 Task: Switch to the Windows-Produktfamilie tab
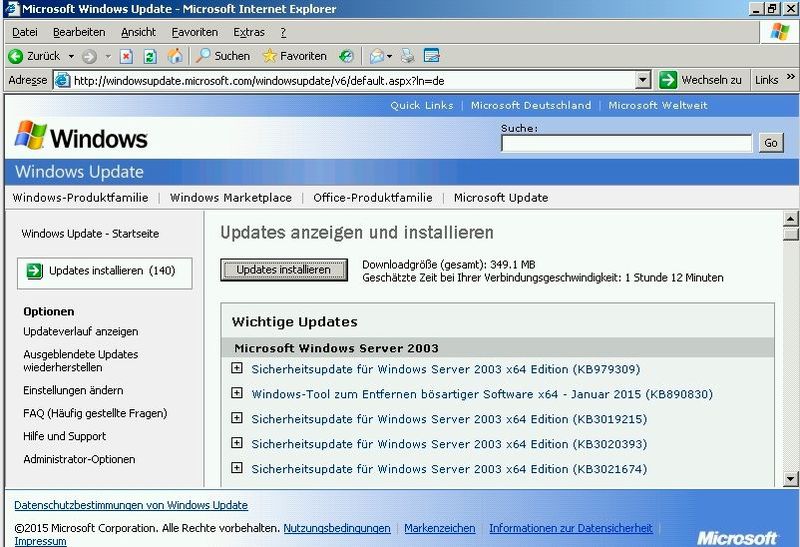[x=81, y=198]
